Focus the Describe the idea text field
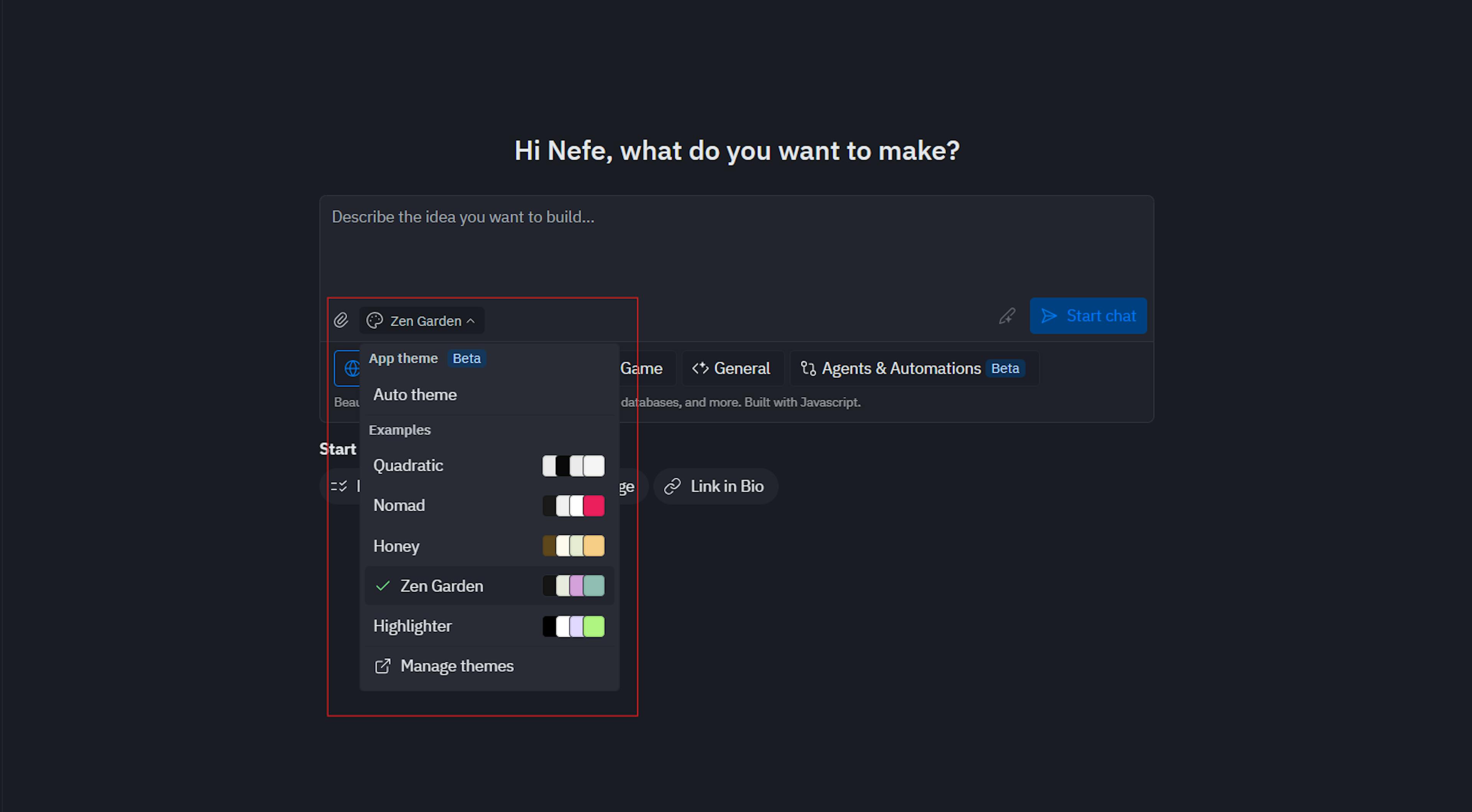The image size is (1472, 812). click(736, 246)
